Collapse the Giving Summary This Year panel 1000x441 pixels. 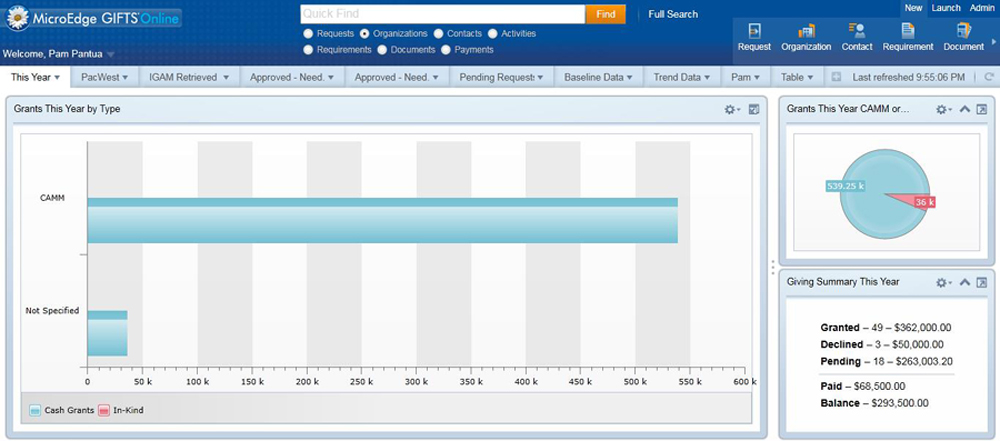coord(965,283)
